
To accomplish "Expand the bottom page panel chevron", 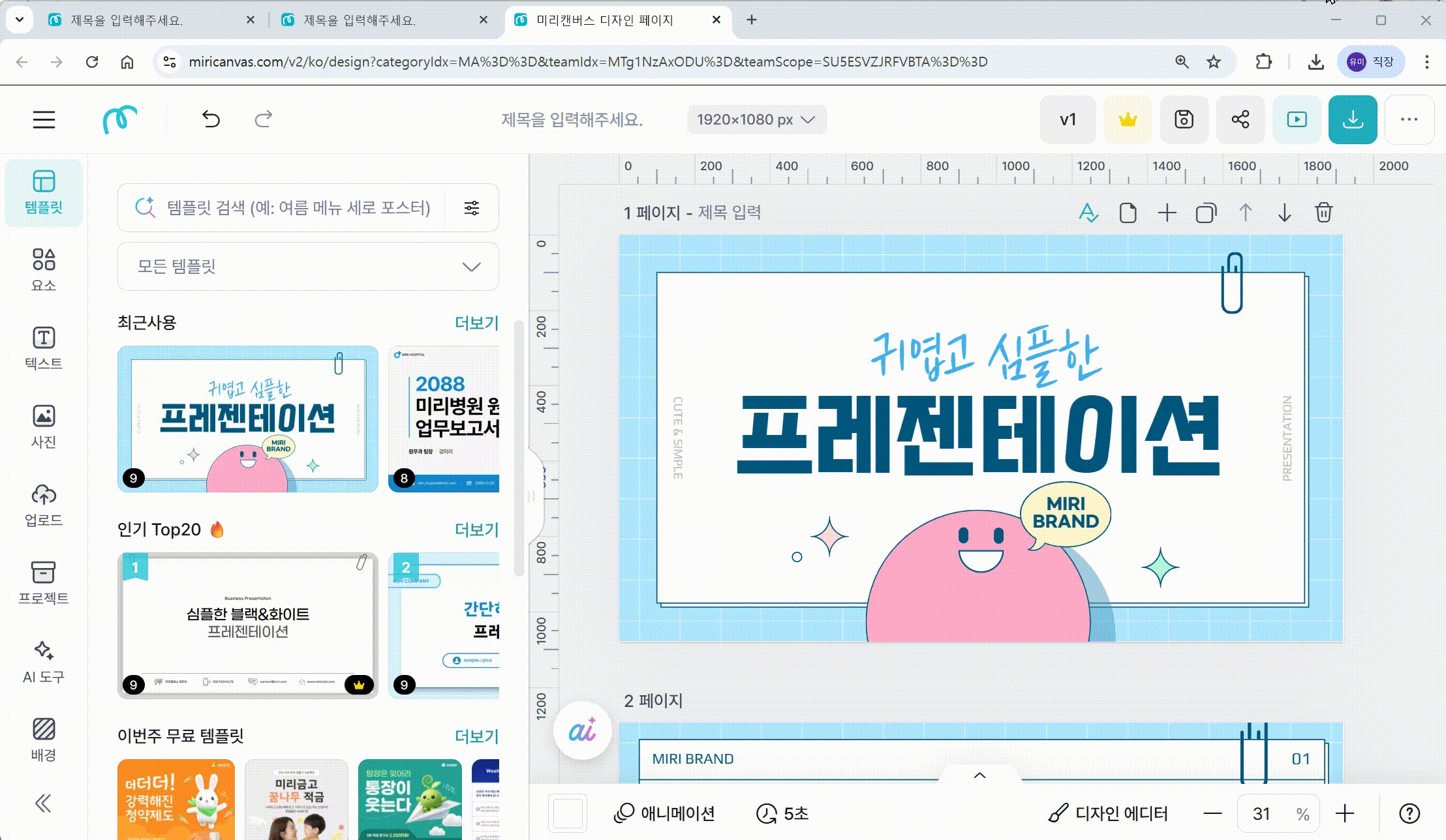I will (x=979, y=775).
